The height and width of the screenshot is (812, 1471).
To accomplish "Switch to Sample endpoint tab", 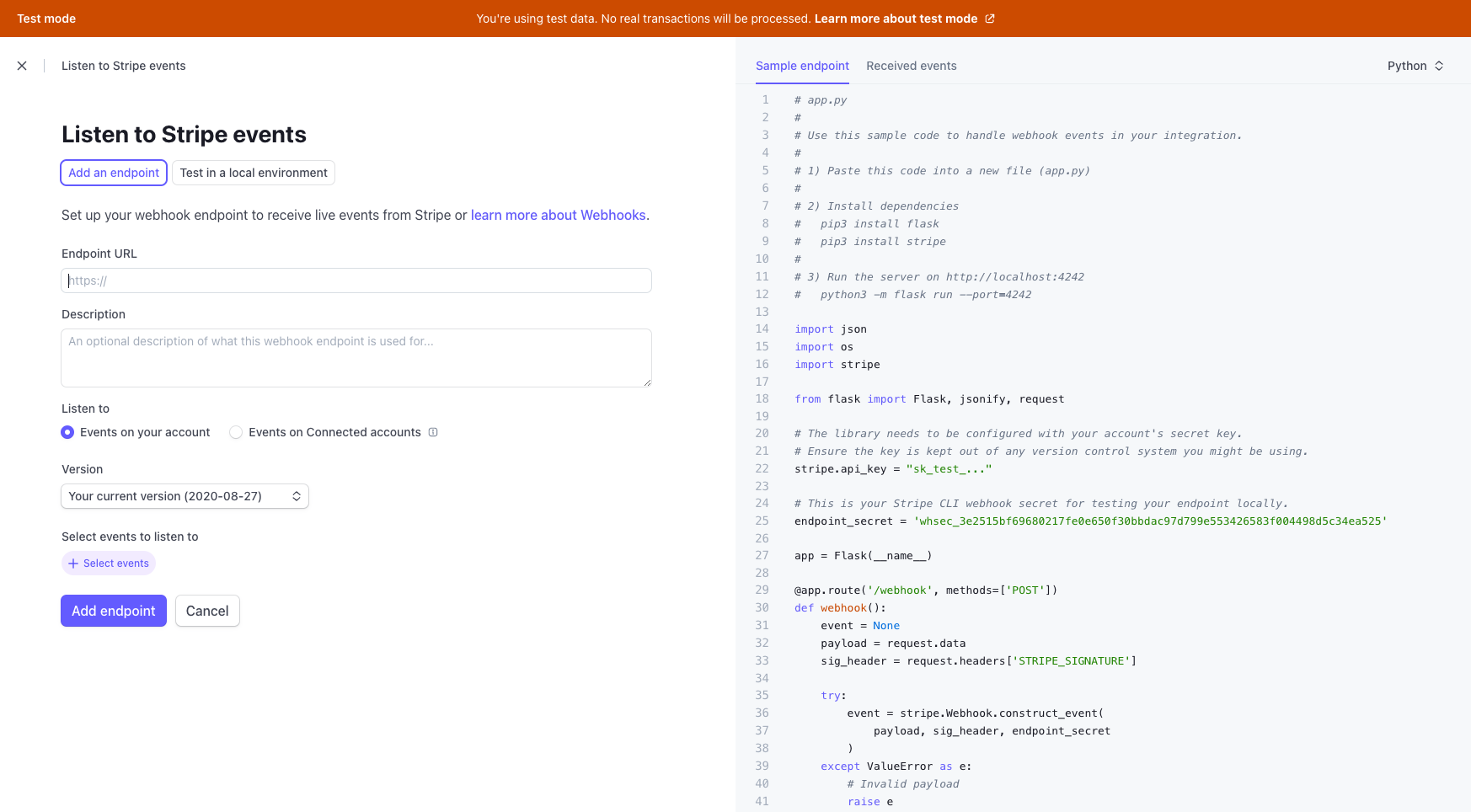I will pos(802,66).
